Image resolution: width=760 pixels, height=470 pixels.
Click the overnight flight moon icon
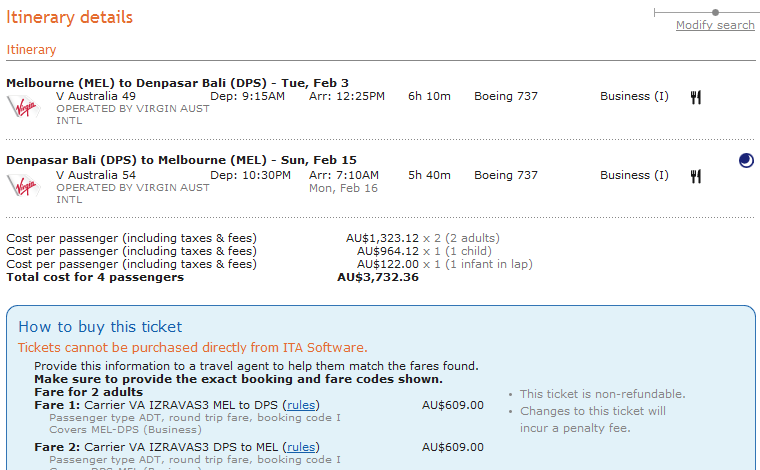pyautogui.click(x=746, y=160)
